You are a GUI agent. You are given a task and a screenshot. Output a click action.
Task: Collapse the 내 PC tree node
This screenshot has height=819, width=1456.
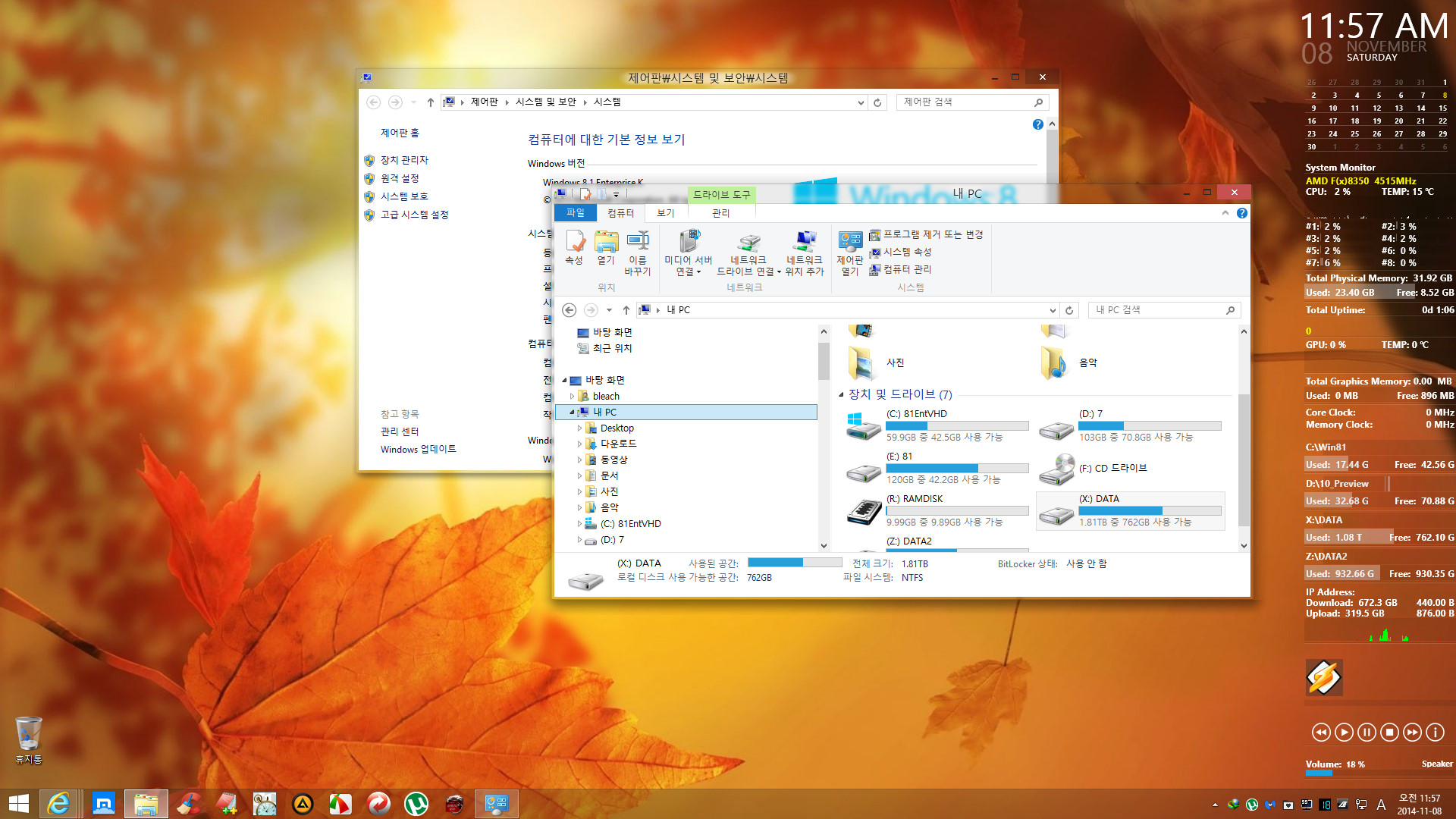coord(572,412)
